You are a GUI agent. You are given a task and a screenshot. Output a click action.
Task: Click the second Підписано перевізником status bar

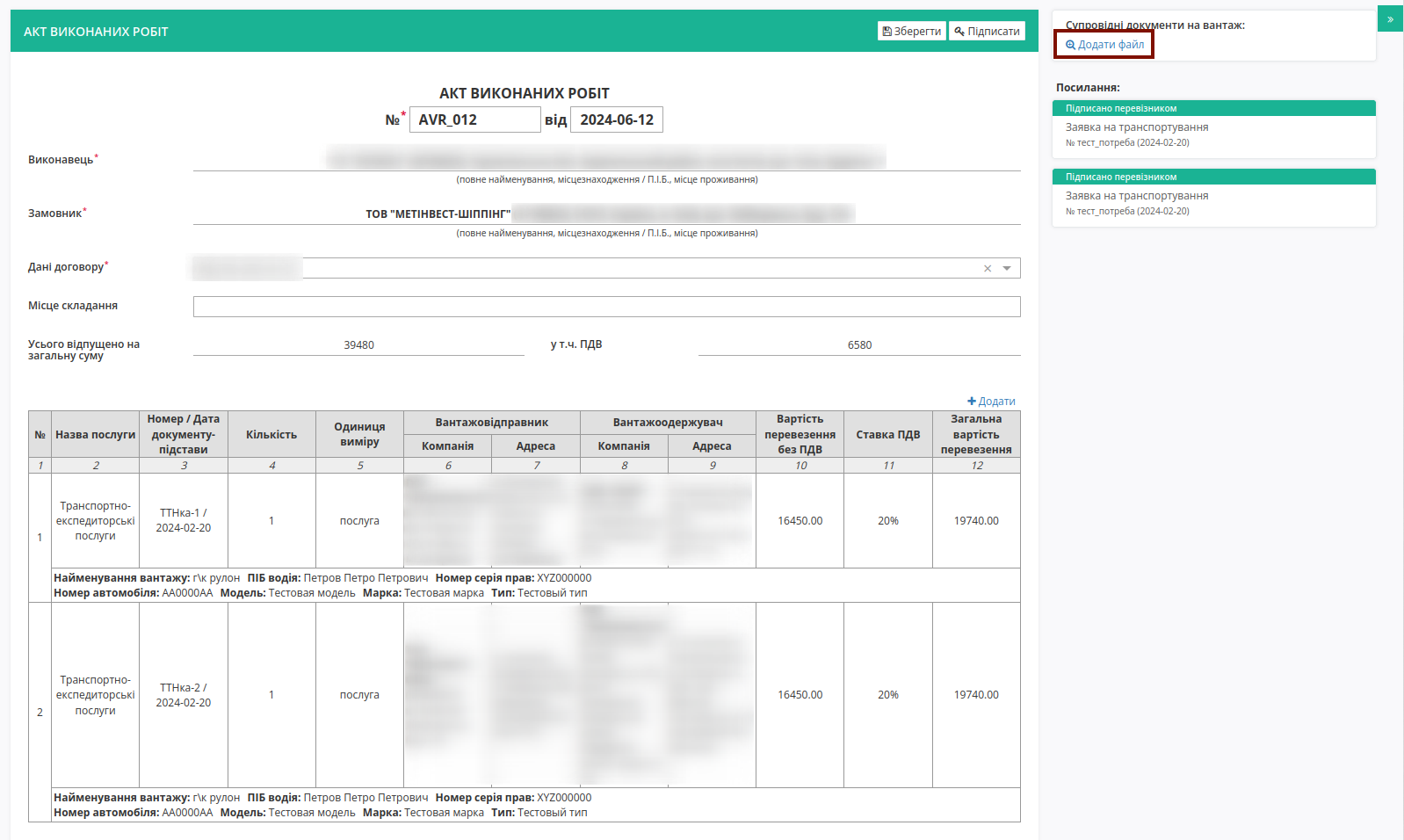pyautogui.click(x=1214, y=177)
